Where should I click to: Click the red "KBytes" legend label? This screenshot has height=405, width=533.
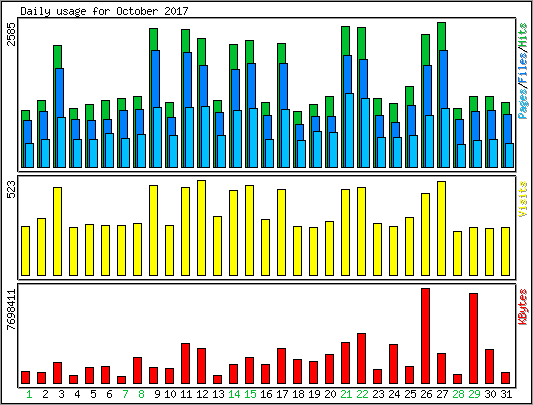click(523, 307)
